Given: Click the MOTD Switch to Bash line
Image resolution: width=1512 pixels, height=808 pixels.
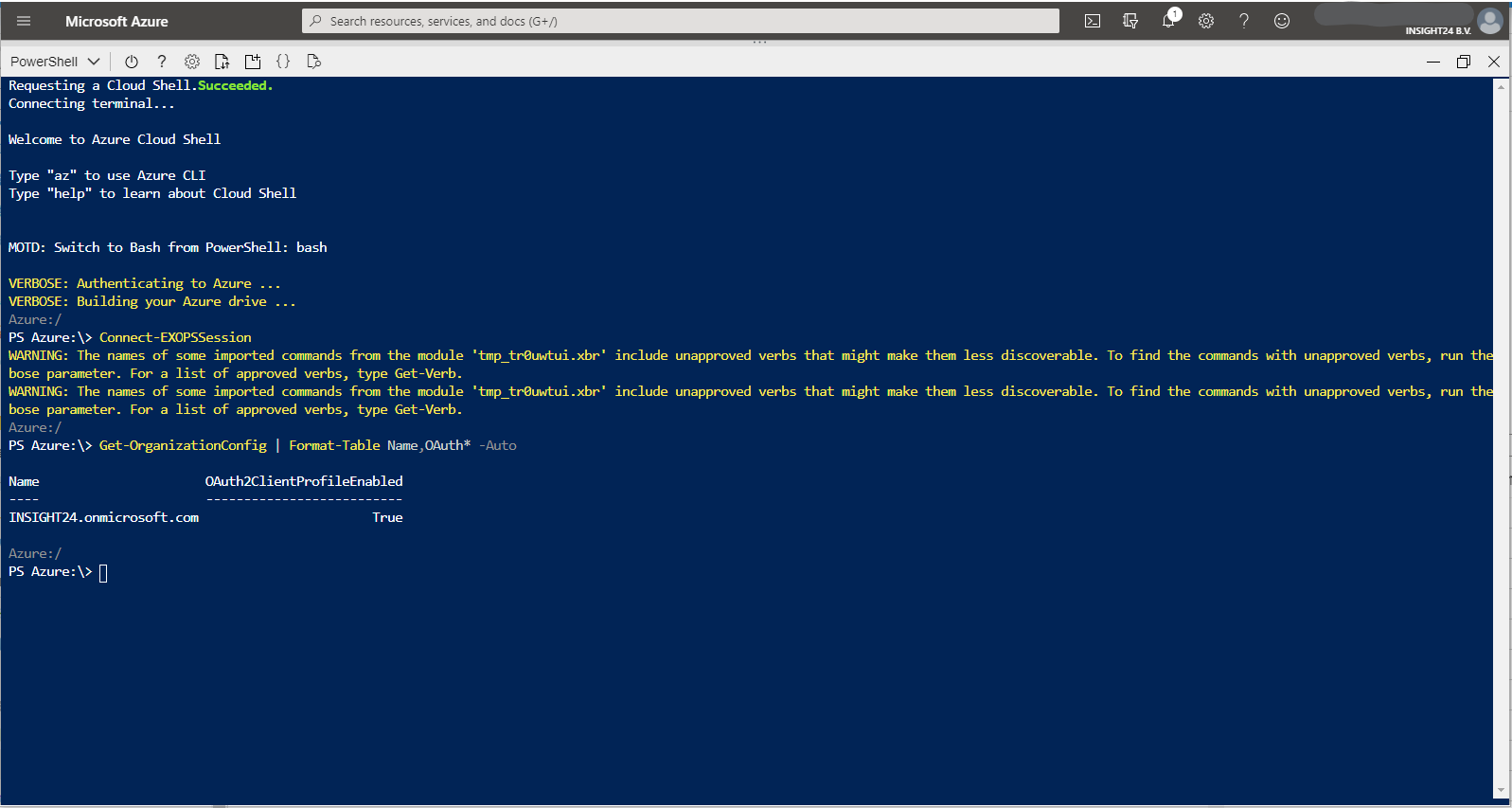Looking at the screenshot, I should tap(168, 247).
